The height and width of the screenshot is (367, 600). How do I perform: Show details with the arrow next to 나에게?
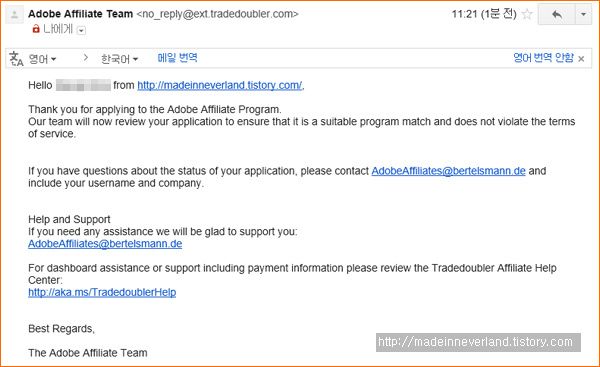[81, 30]
